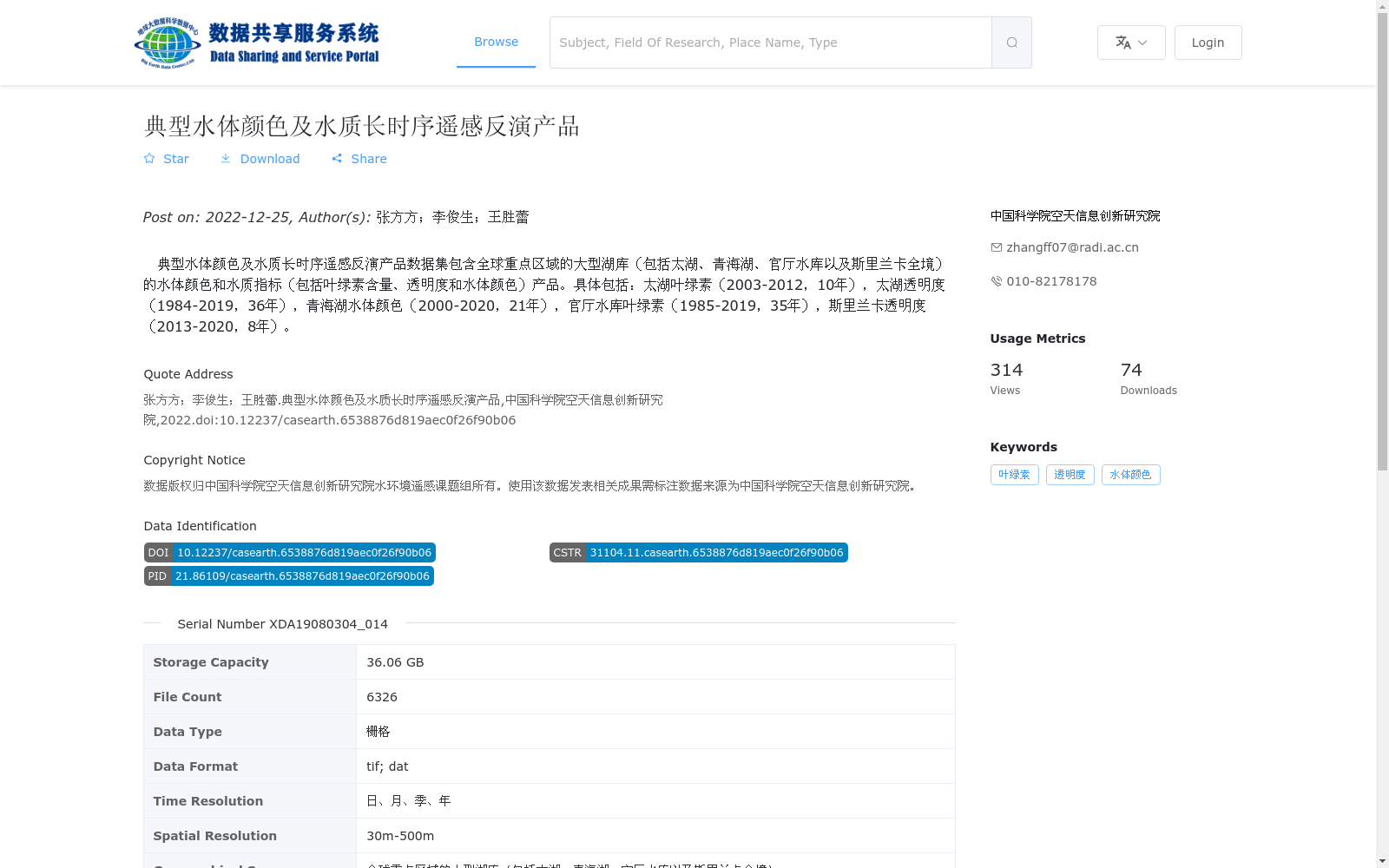
Task: Click the vertical scrollbar thumb
Action: tap(1383, 241)
